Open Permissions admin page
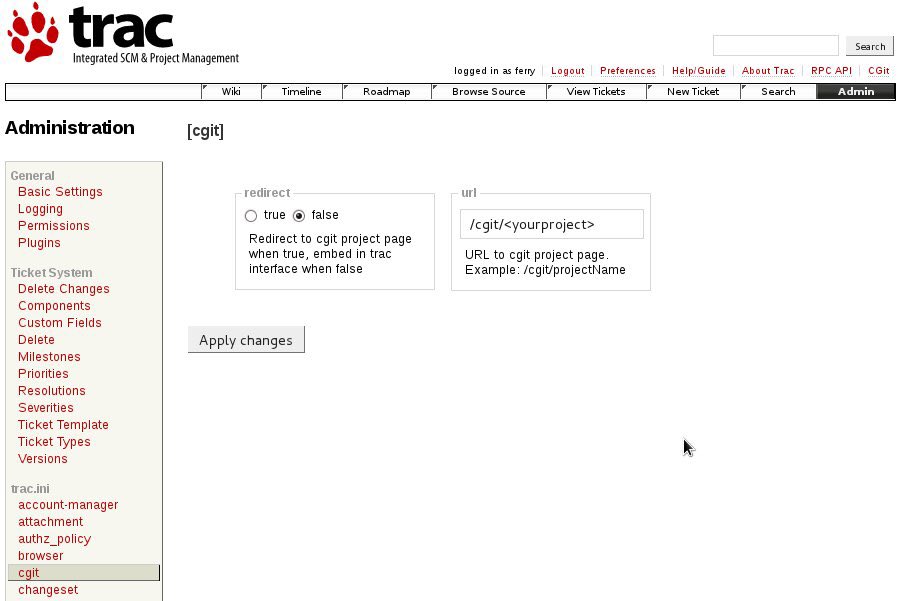 [54, 226]
